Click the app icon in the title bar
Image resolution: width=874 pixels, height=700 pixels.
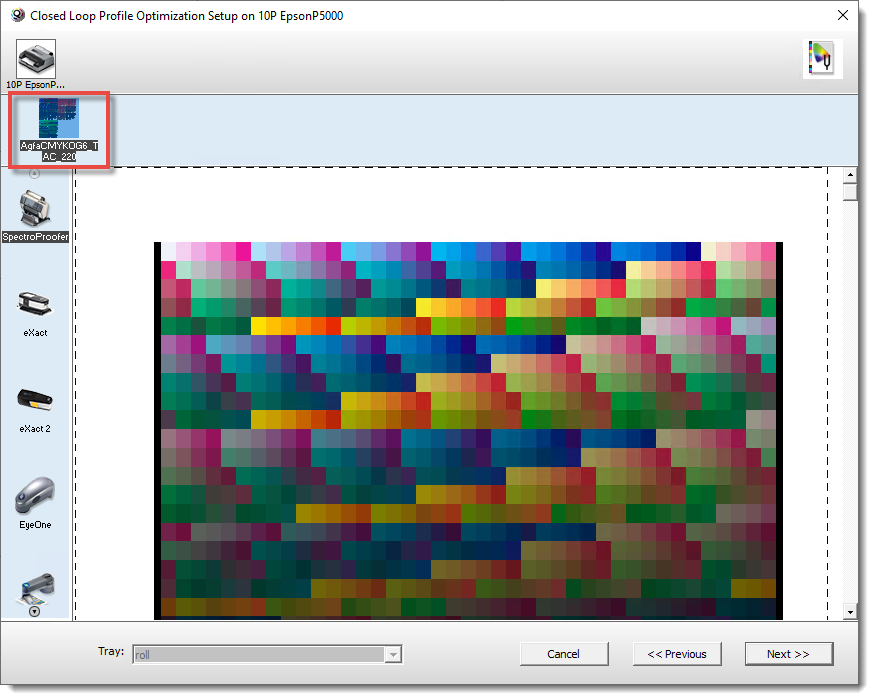pyautogui.click(x=17, y=15)
